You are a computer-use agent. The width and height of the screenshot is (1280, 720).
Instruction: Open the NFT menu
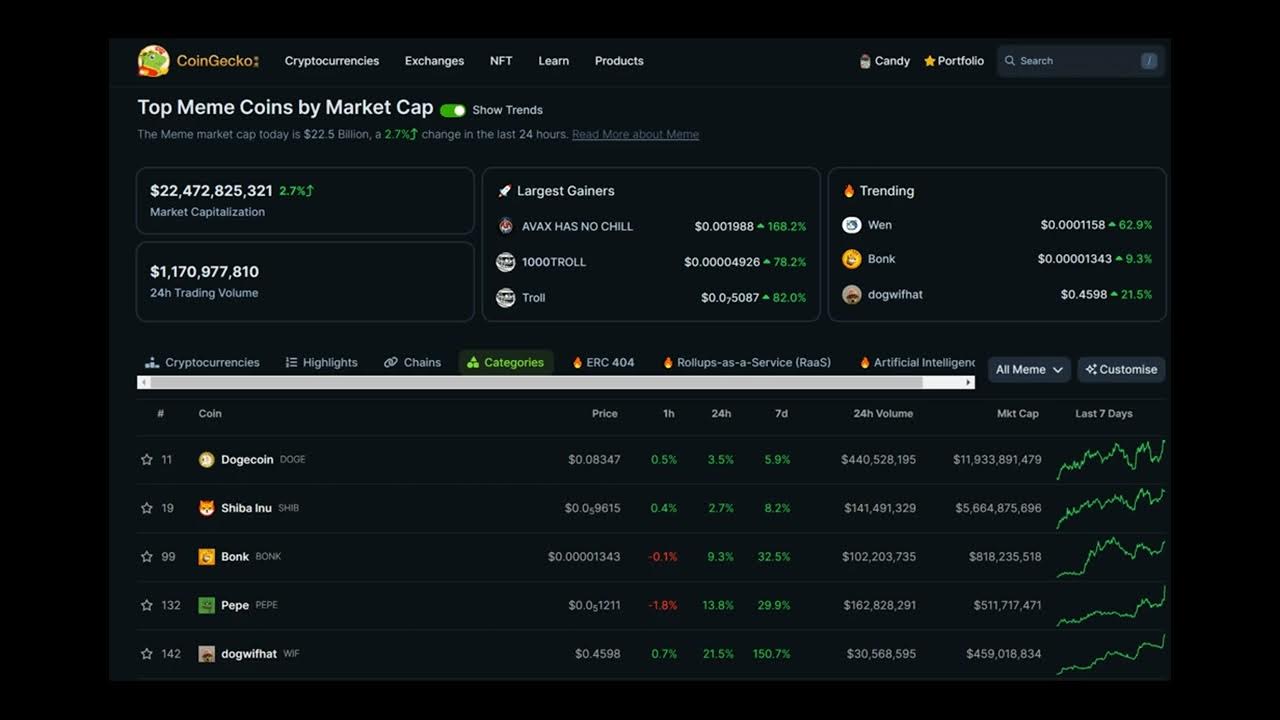click(x=501, y=61)
